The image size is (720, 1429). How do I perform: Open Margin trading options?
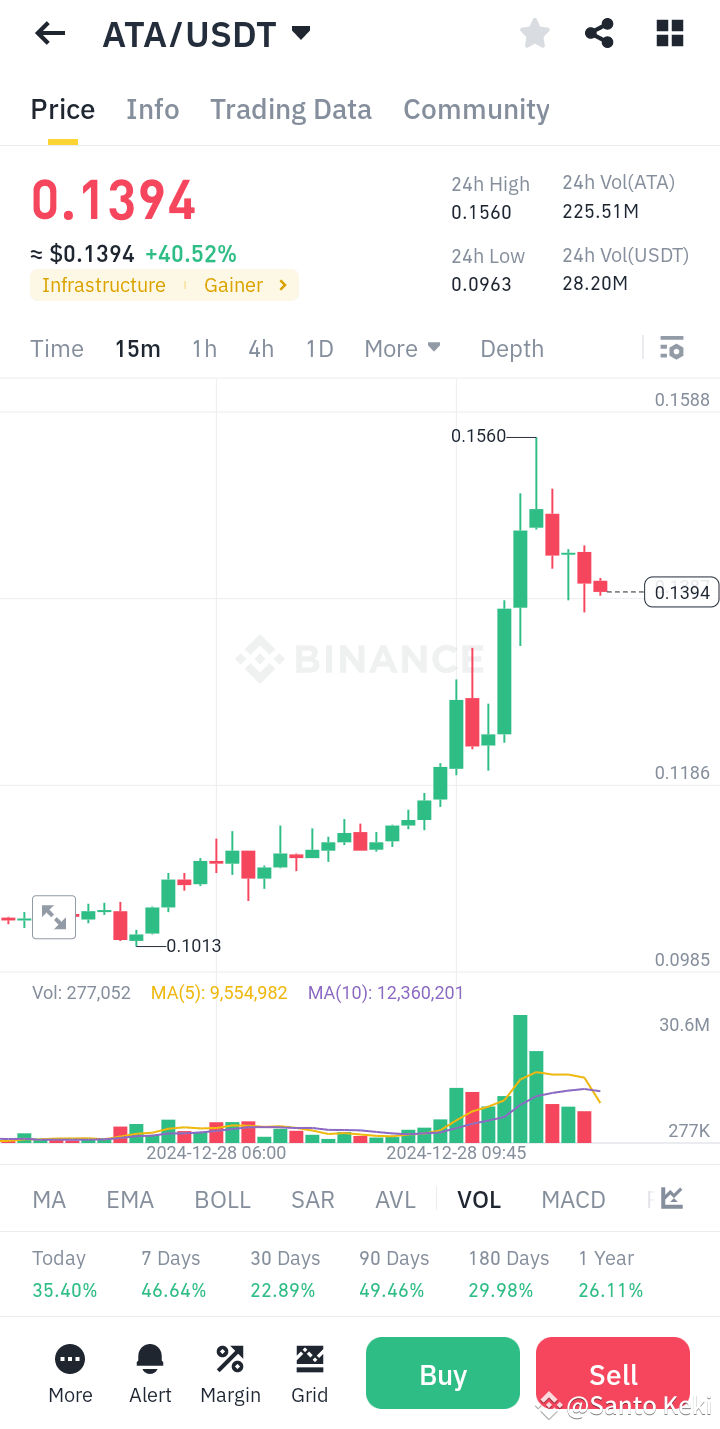[x=230, y=1373]
